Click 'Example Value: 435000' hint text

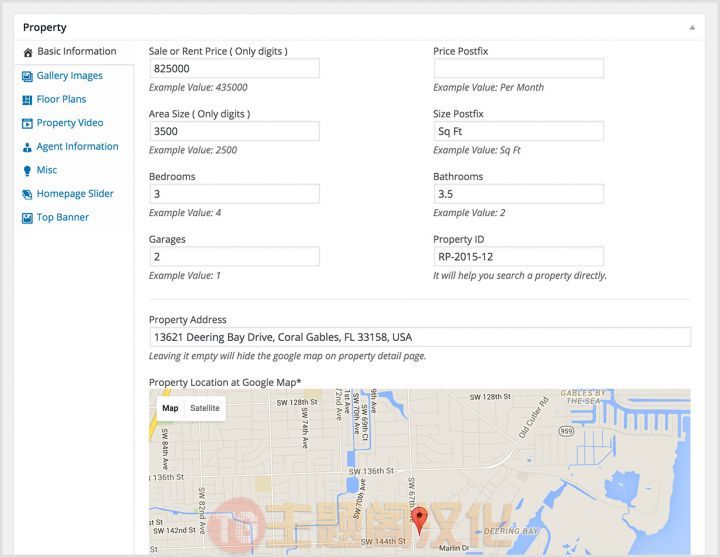(198, 87)
